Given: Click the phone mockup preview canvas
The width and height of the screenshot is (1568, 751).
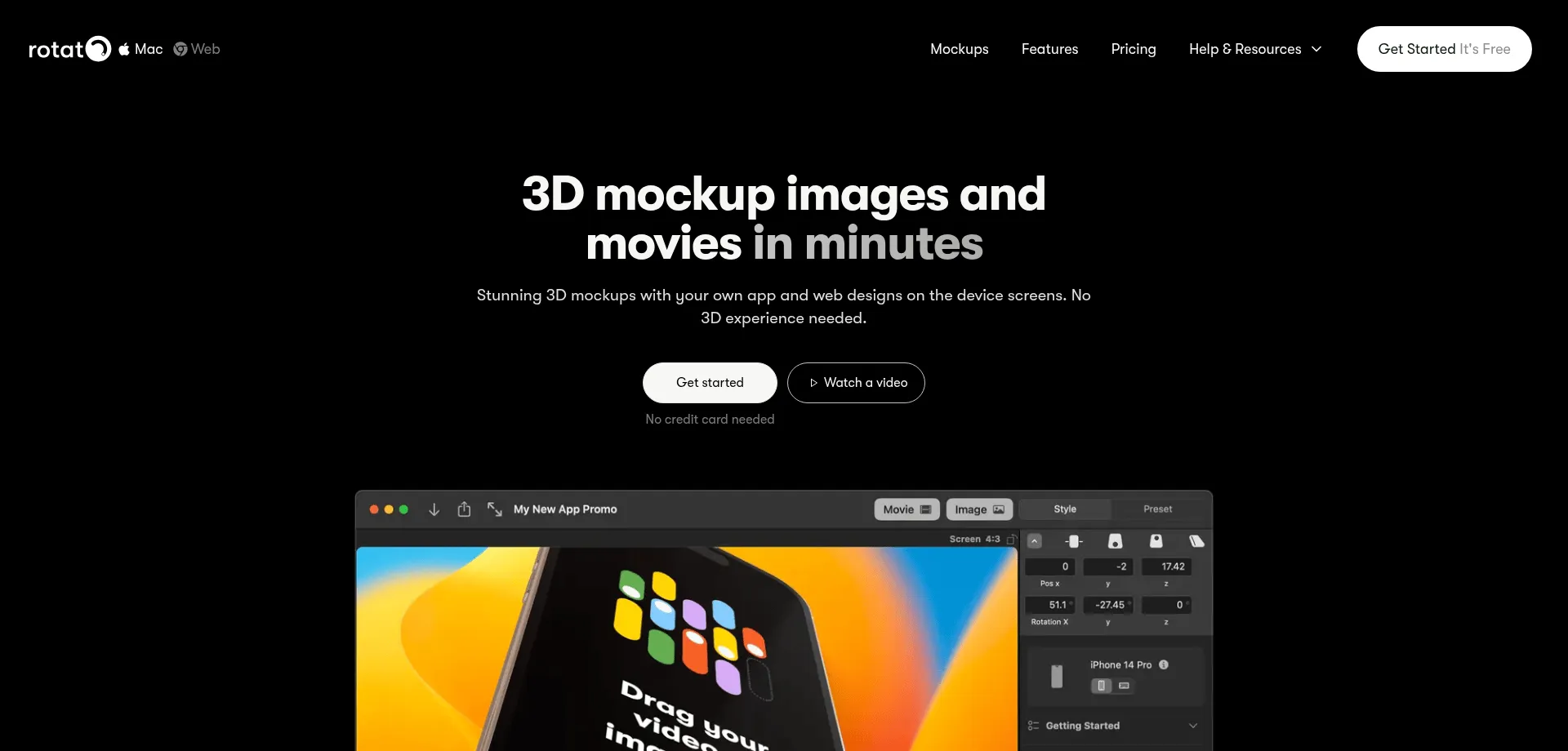Looking at the screenshot, I should coord(687,649).
